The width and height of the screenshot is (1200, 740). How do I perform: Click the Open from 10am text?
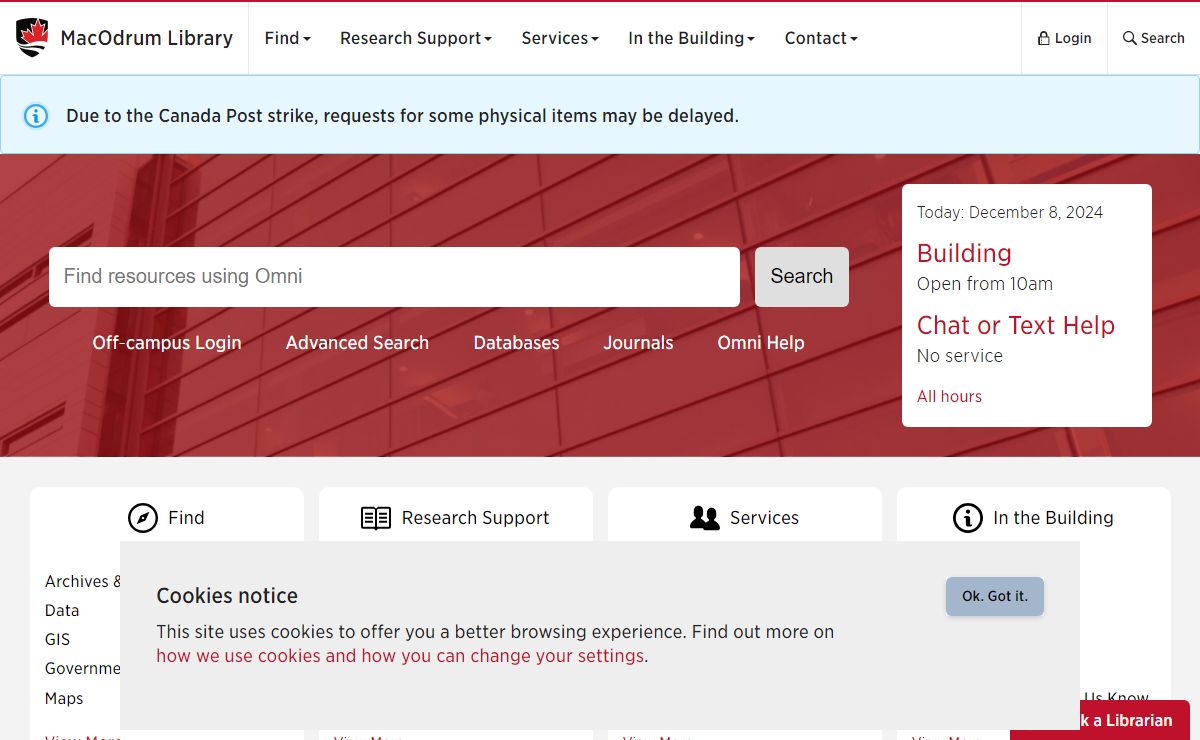(x=985, y=284)
